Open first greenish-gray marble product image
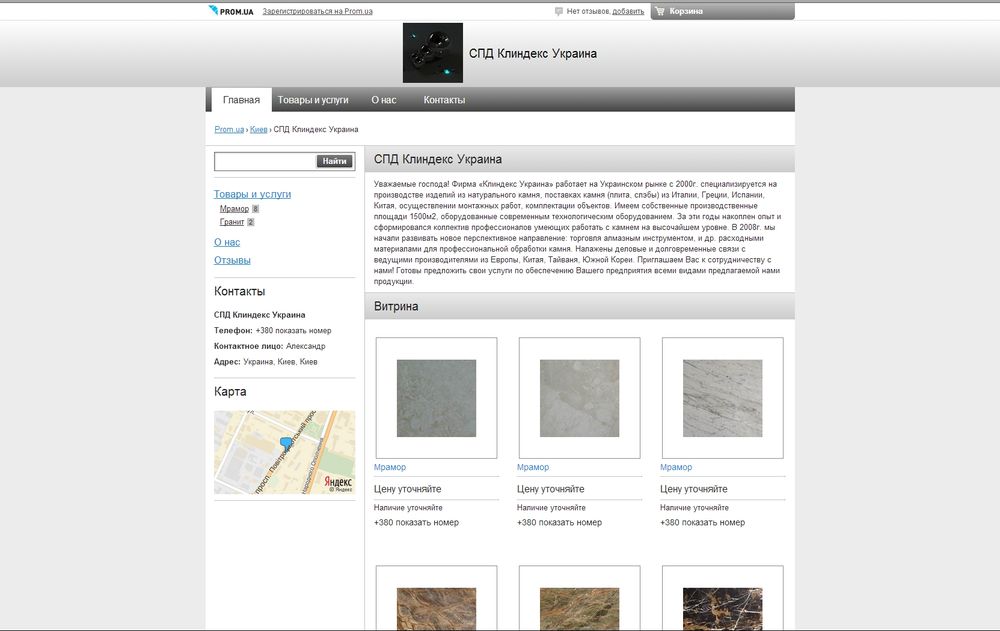Image resolution: width=1000 pixels, height=631 pixels. pos(436,398)
